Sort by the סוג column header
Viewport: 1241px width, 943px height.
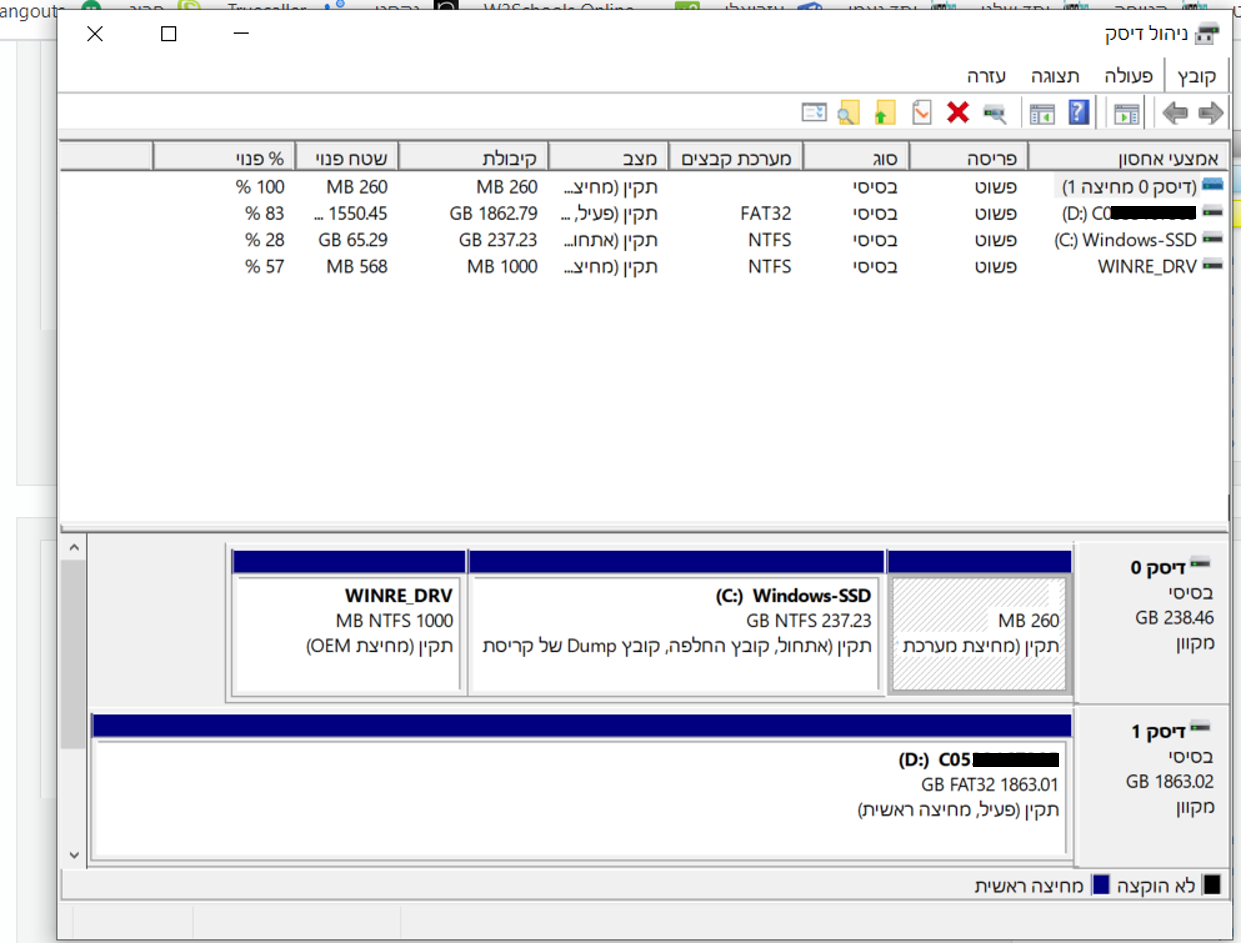click(857, 157)
